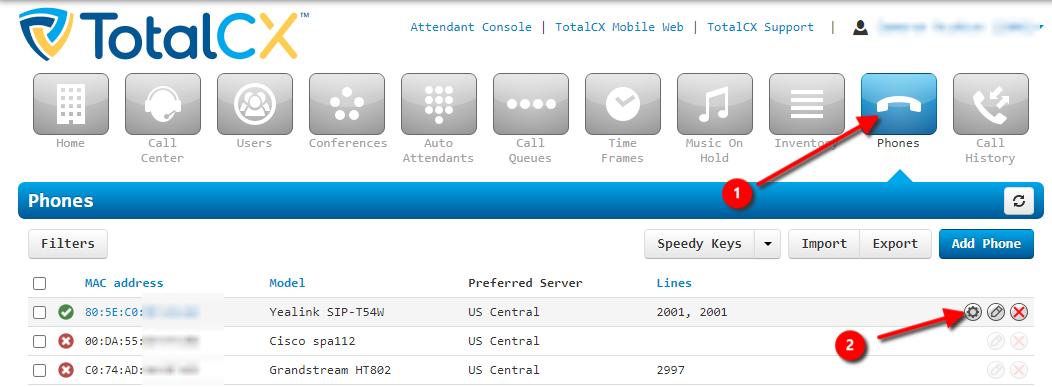This screenshot has width=1052, height=387.
Task: Open the Call Queues dots icon
Action: pos(531,105)
